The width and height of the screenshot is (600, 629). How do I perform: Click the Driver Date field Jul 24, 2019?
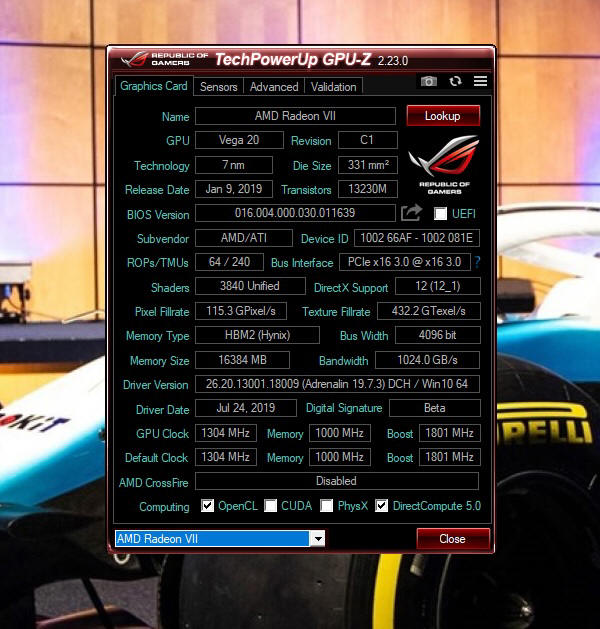point(246,408)
